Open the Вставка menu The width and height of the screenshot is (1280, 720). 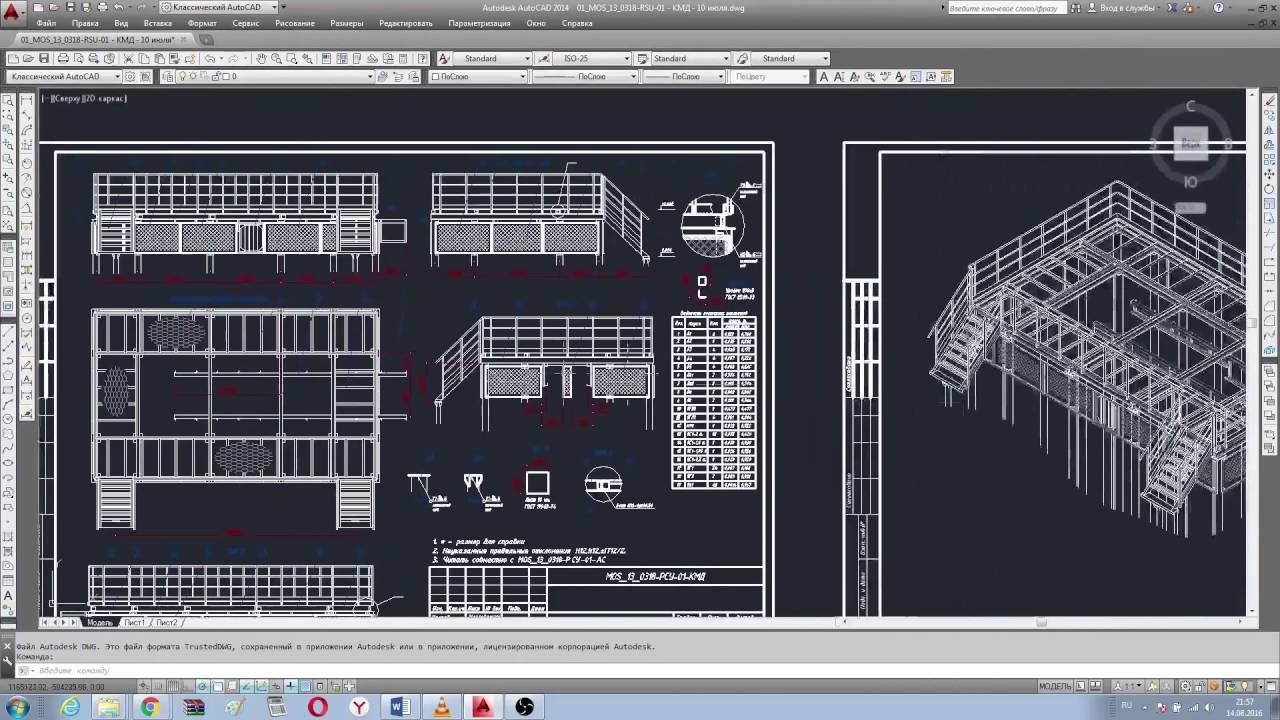(x=158, y=23)
